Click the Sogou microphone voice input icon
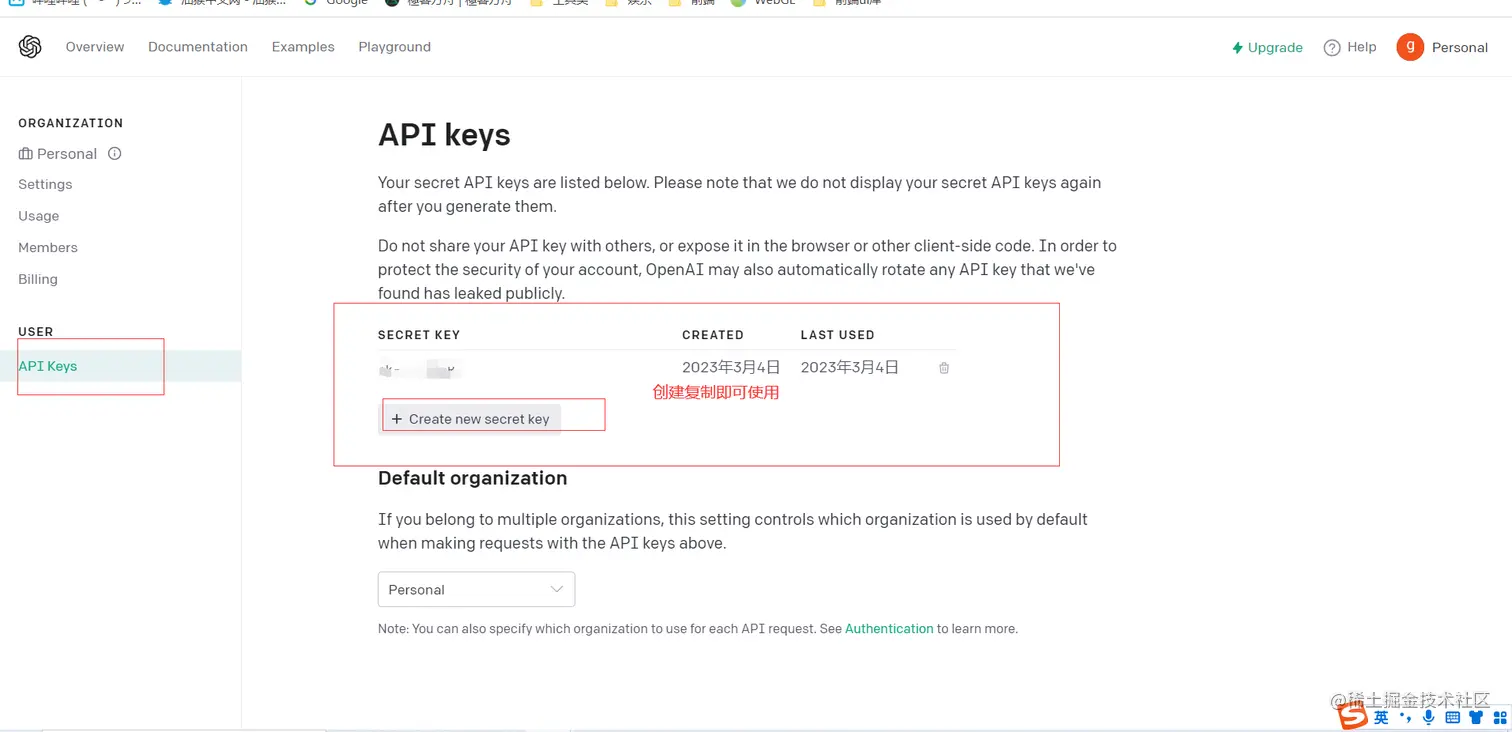 [1429, 718]
